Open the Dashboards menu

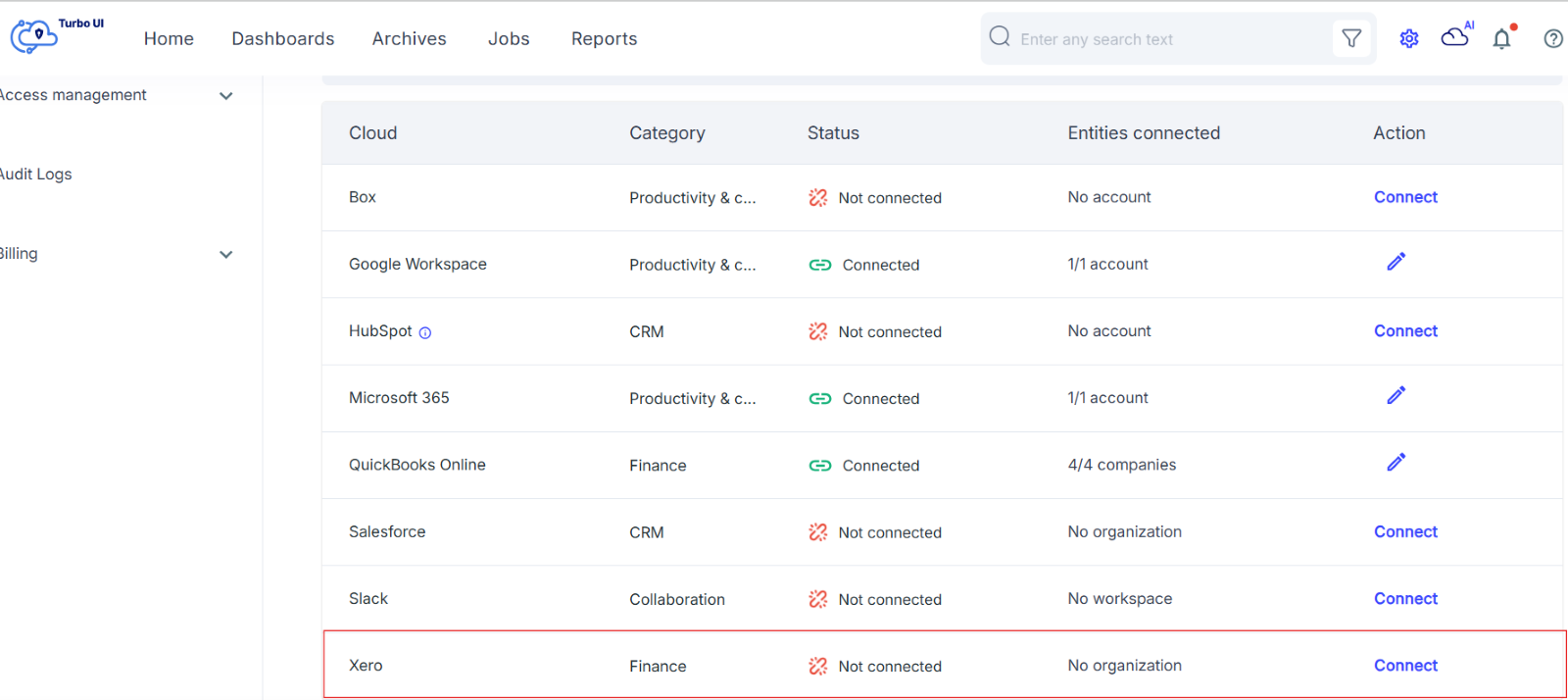pos(283,38)
